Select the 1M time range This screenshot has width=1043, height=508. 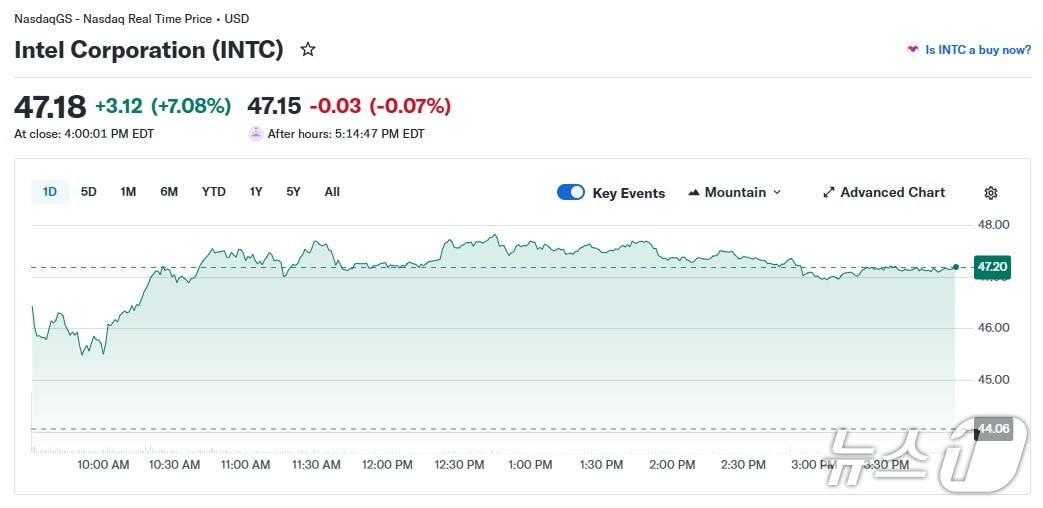click(x=128, y=192)
